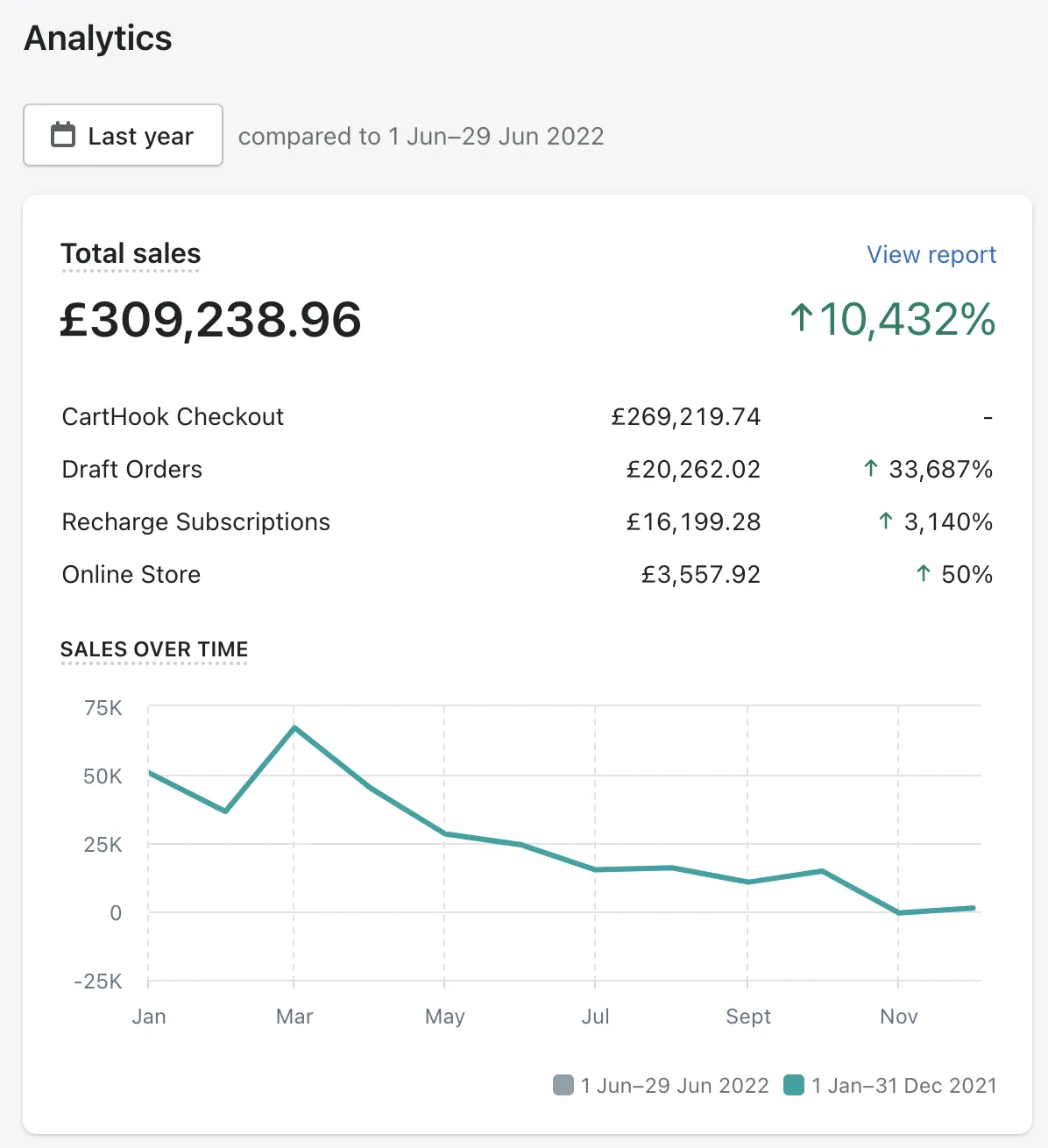The height and width of the screenshot is (1148, 1048).
Task: Click the calendar icon in date picker
Action: point(63,135)
